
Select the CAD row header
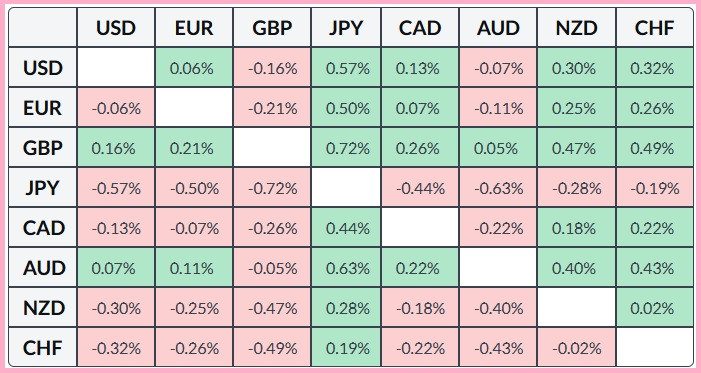click(x=43, y=228)
